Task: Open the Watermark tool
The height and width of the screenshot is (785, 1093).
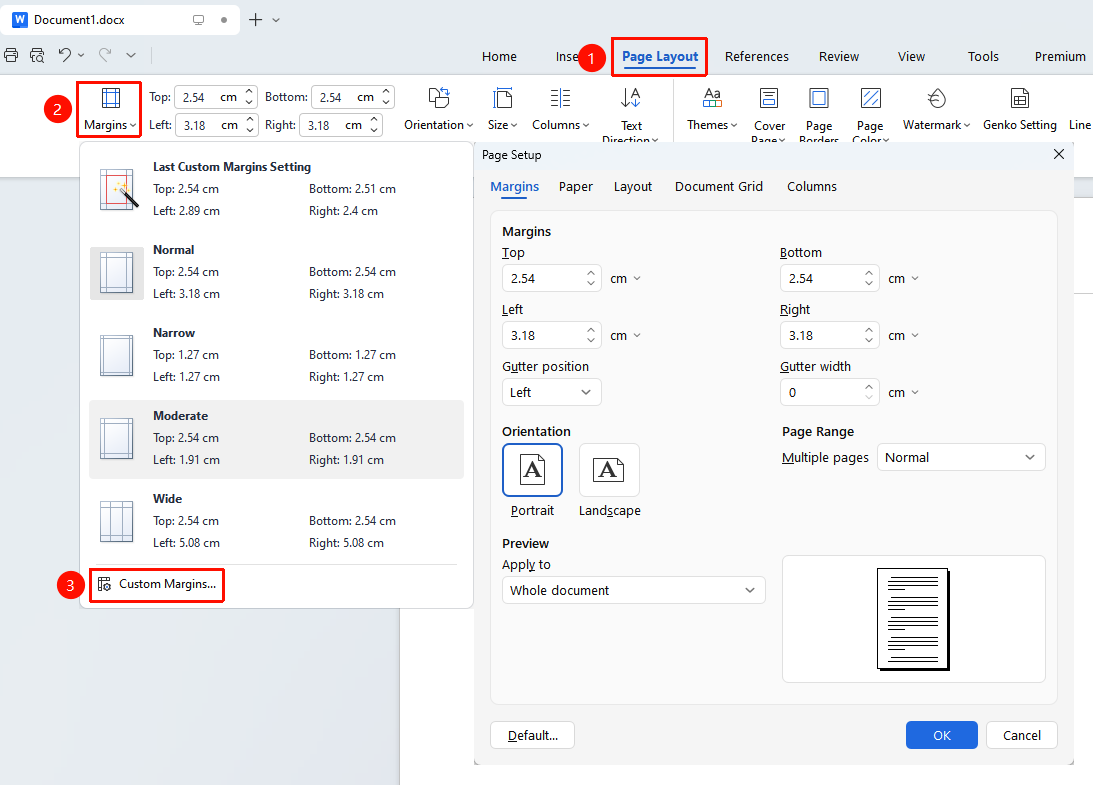Action: [x=936, y=109]
